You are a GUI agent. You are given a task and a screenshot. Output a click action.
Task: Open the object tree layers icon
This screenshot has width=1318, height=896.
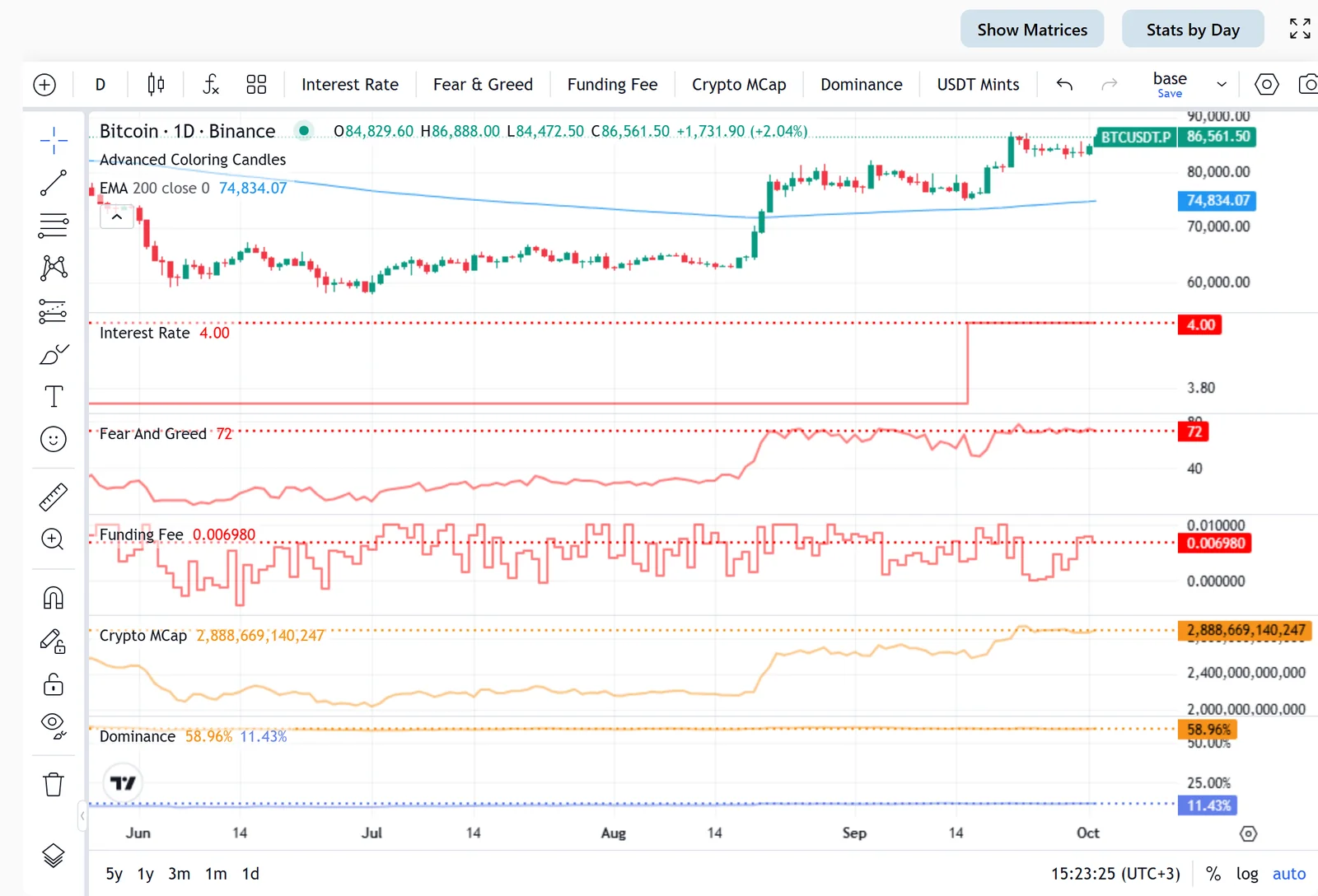tap(54, 856)
